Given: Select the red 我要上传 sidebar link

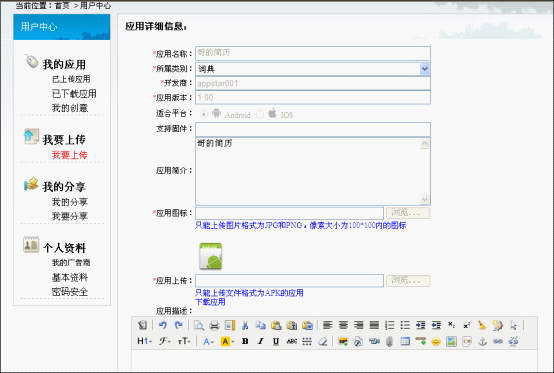Looking at the screenshot, I should [70, 155].
